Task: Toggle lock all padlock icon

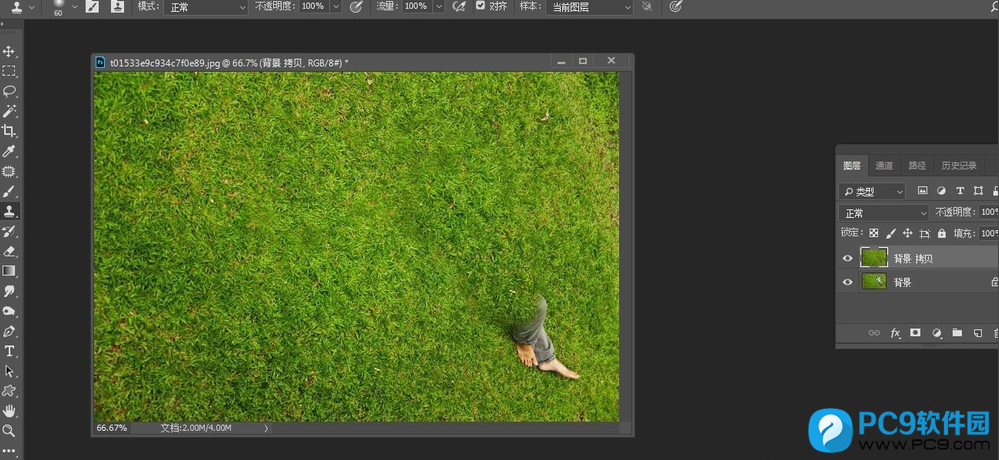Action: (942, 233)
